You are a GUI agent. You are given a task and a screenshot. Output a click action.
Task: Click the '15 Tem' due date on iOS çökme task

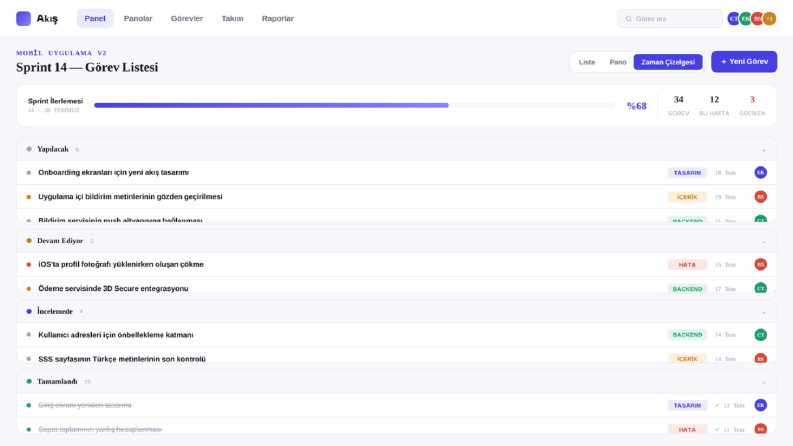pos(725,265)
